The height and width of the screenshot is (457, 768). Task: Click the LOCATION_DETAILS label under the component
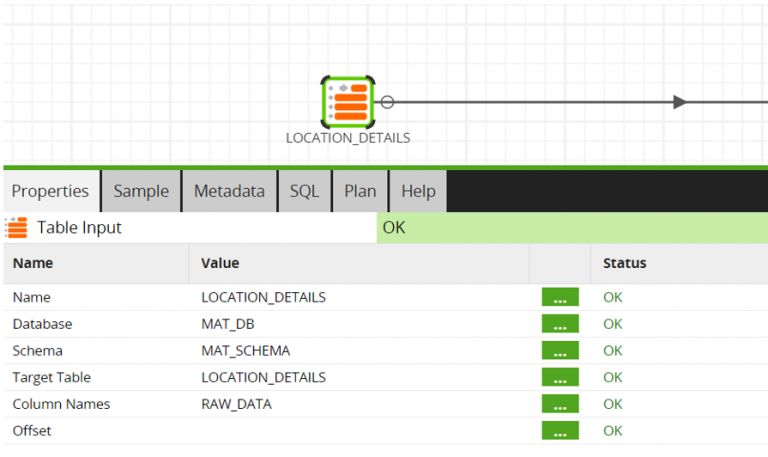(348, 138)
